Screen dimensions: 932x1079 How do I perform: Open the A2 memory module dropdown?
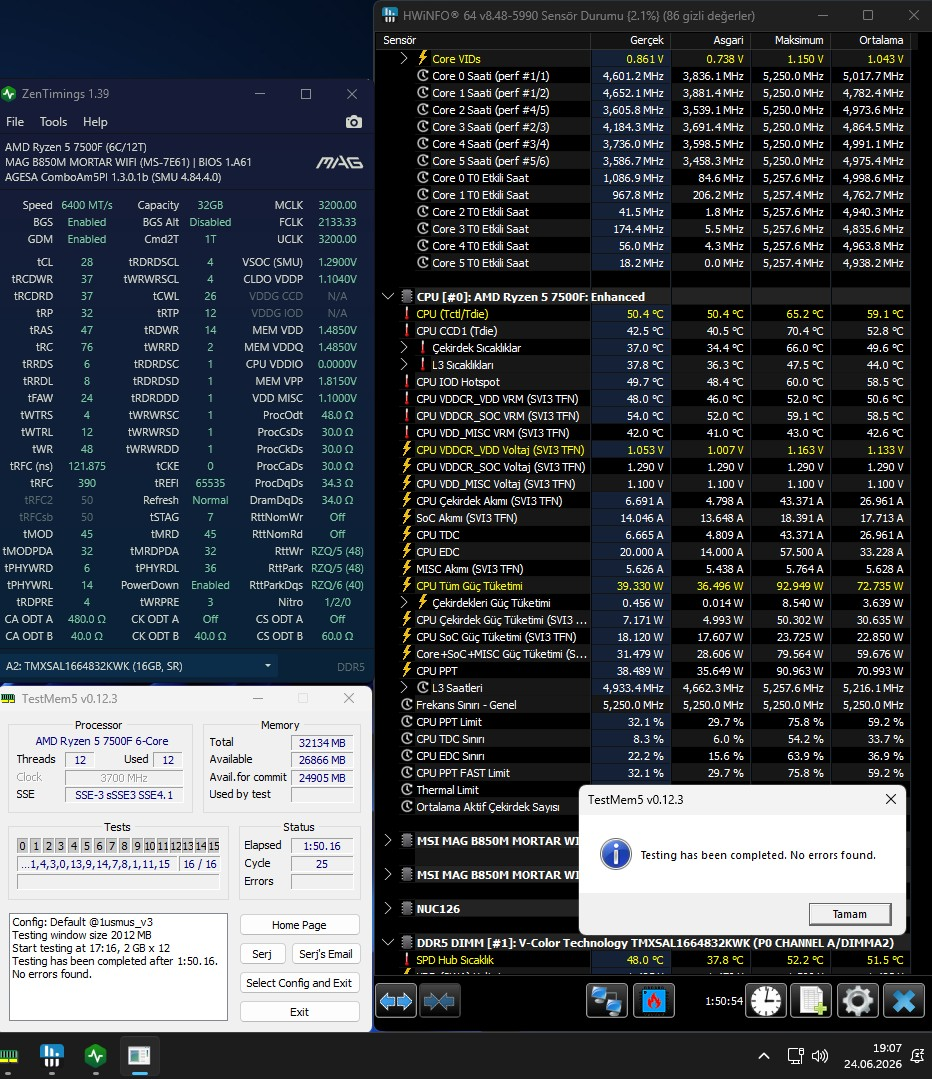[138, 666]
